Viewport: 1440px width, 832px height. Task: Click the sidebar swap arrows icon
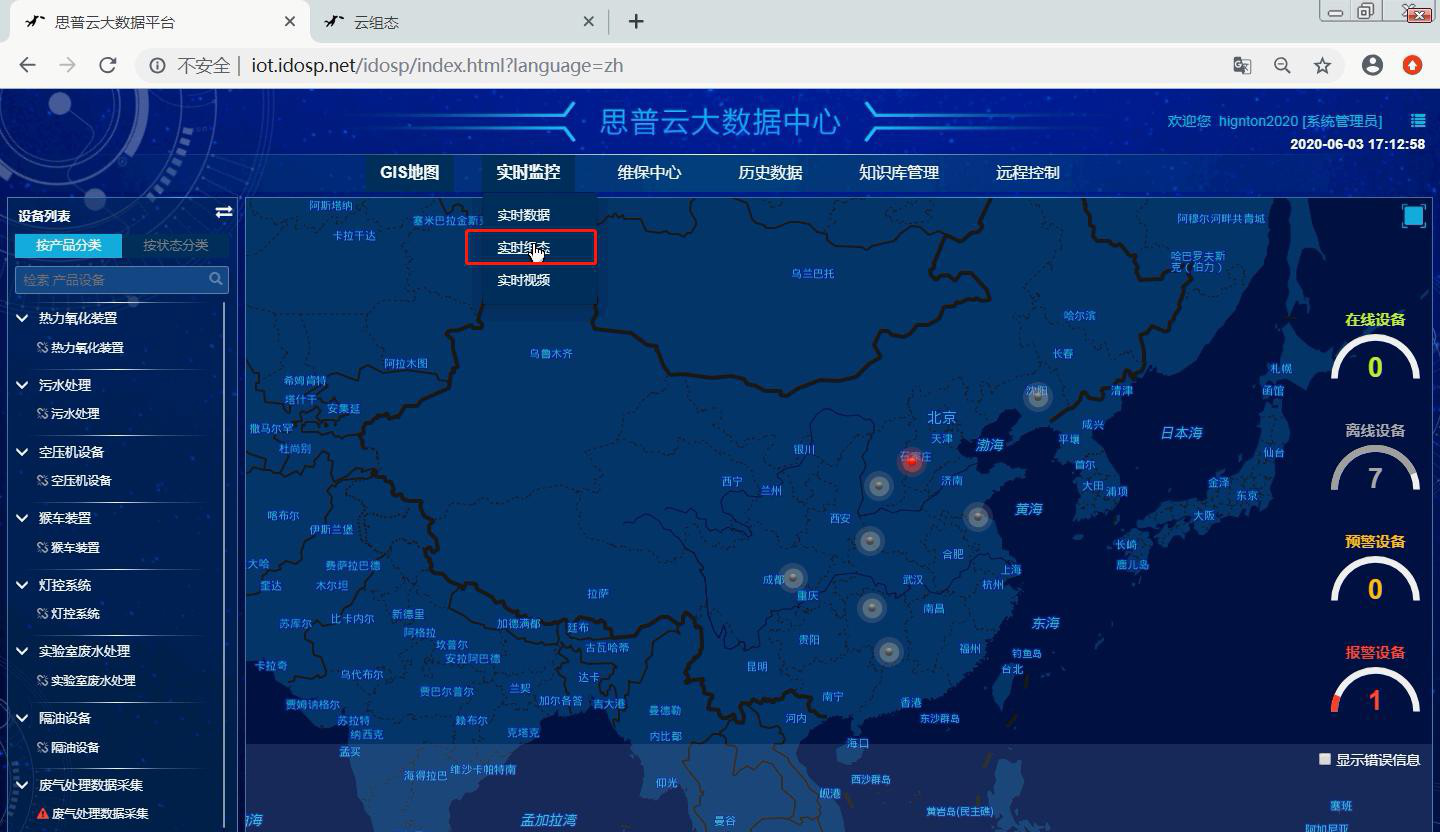click(x=224, y=212)
